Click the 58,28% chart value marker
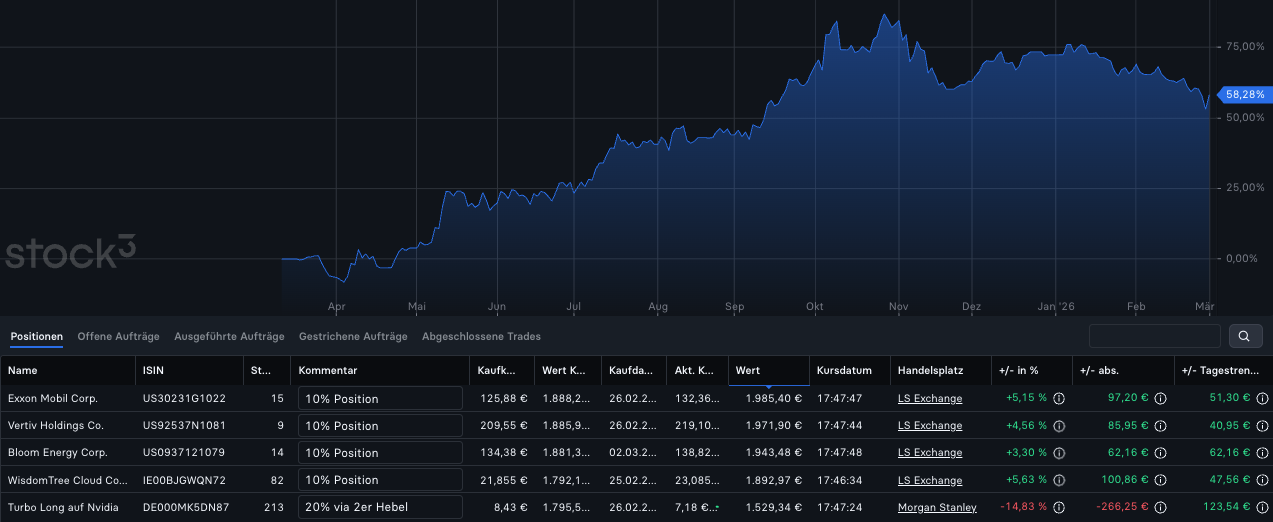The image size is (1273, 522). (1243, 93)
